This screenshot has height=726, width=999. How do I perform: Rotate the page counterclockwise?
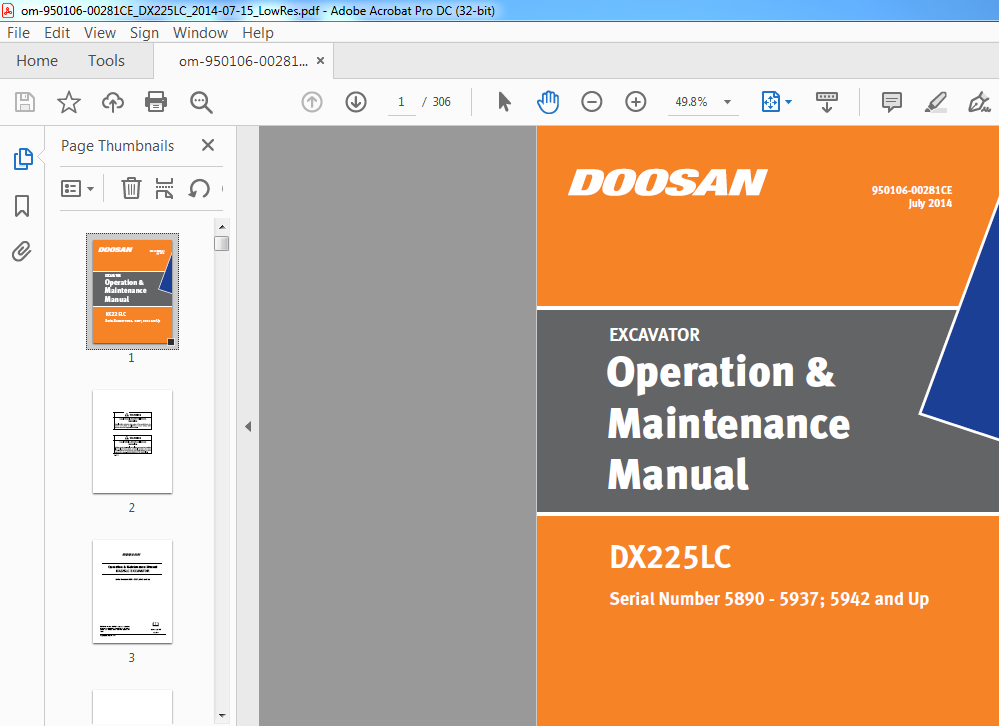[199, 189]
